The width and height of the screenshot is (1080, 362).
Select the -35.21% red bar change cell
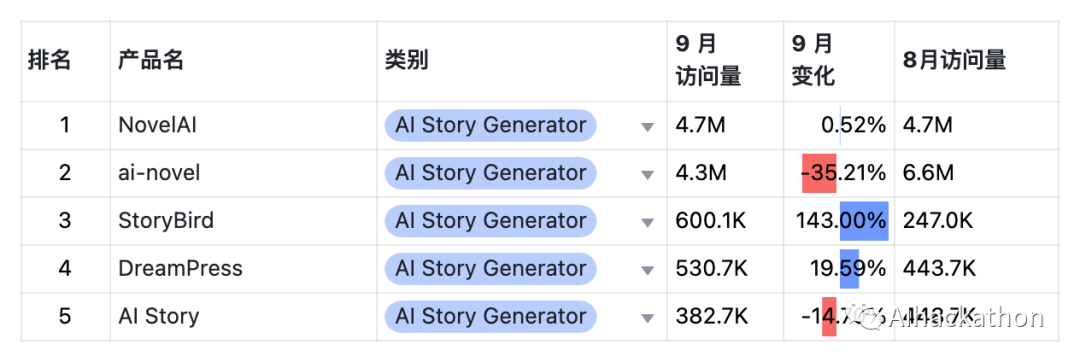click(839, 173)
